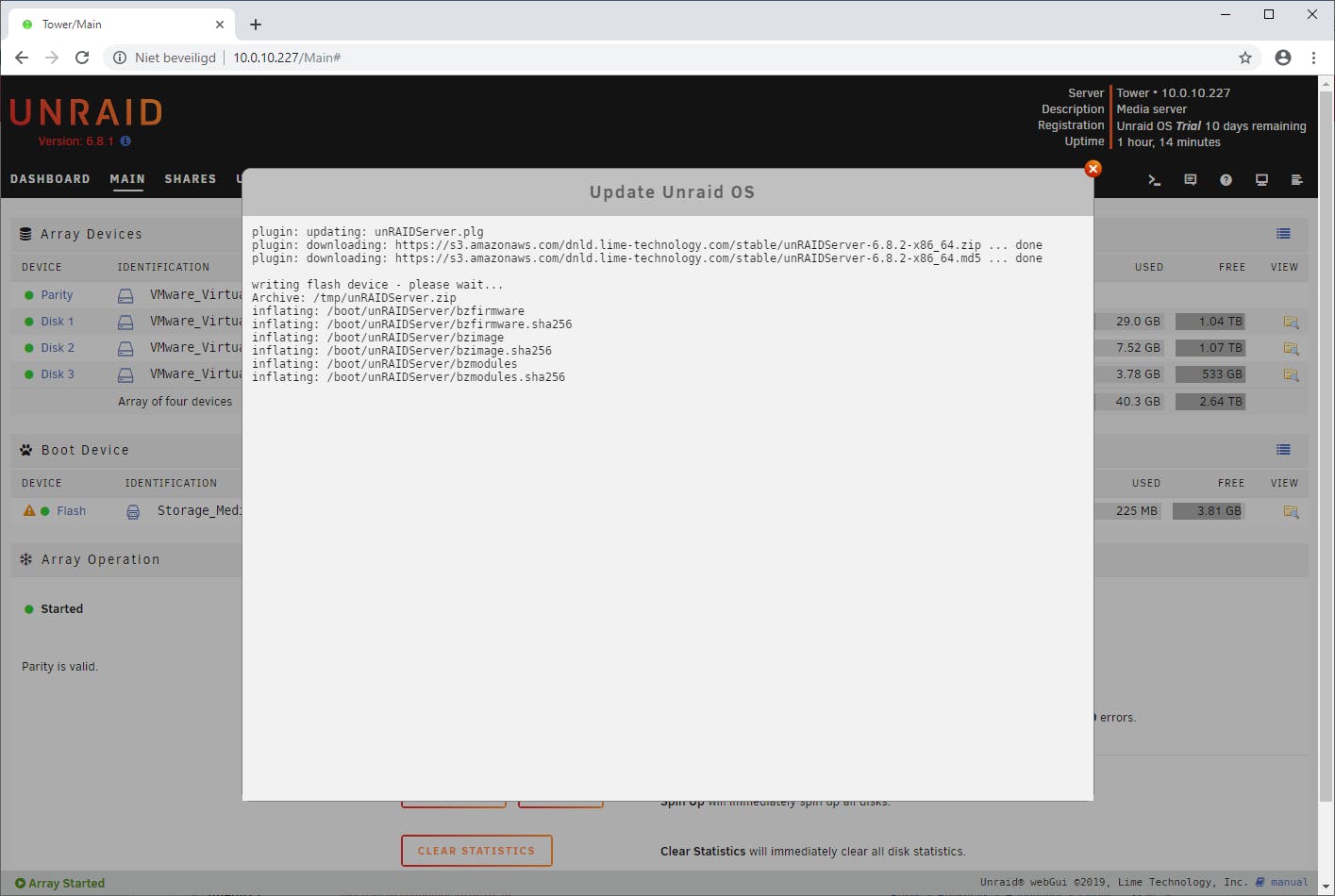Image resolution: width=1335 pixels, height=896 pixels.
Task: Click the array total free bar 2.64 TB
Action: (1210, 402)
